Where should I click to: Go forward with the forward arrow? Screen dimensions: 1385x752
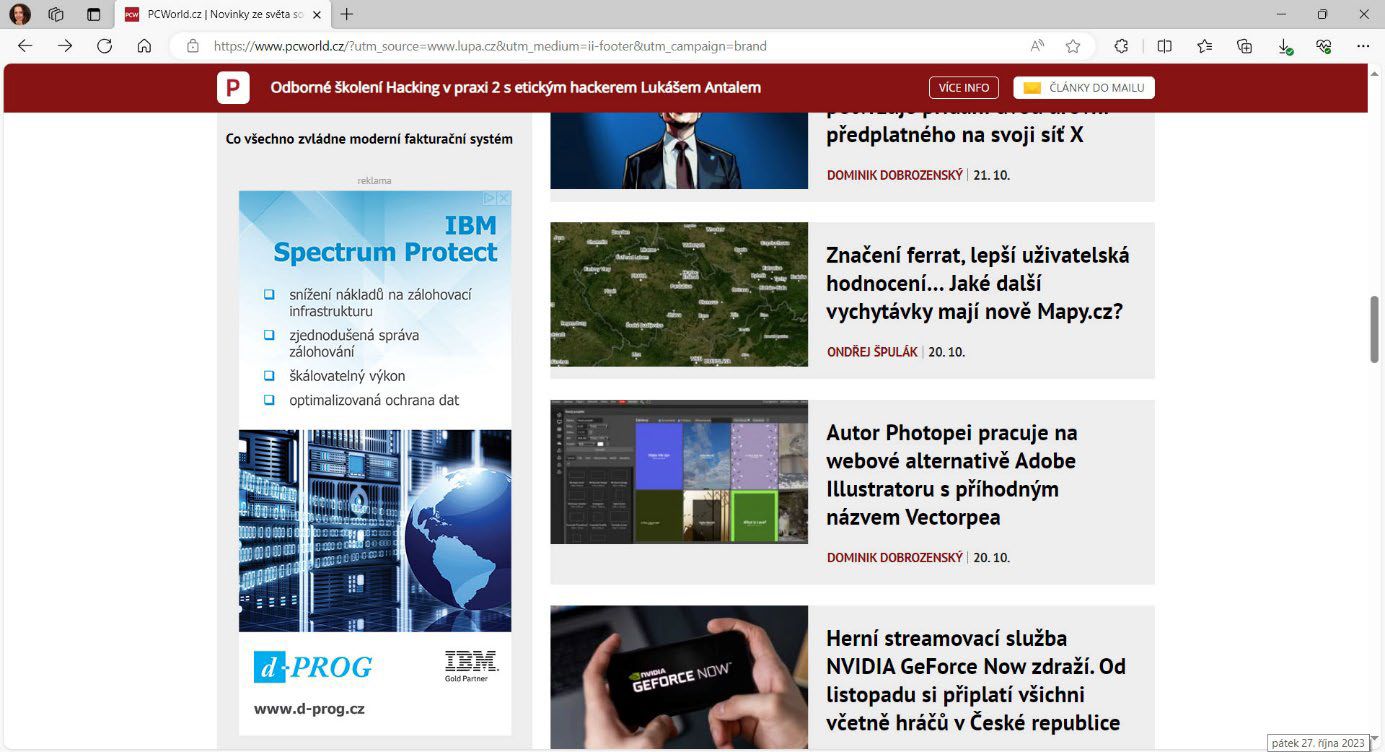coord(65,46)
